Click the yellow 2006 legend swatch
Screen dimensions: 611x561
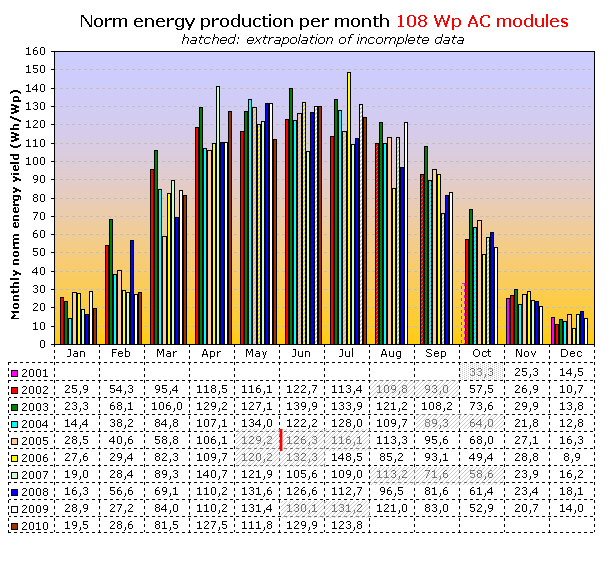[13, 457]
